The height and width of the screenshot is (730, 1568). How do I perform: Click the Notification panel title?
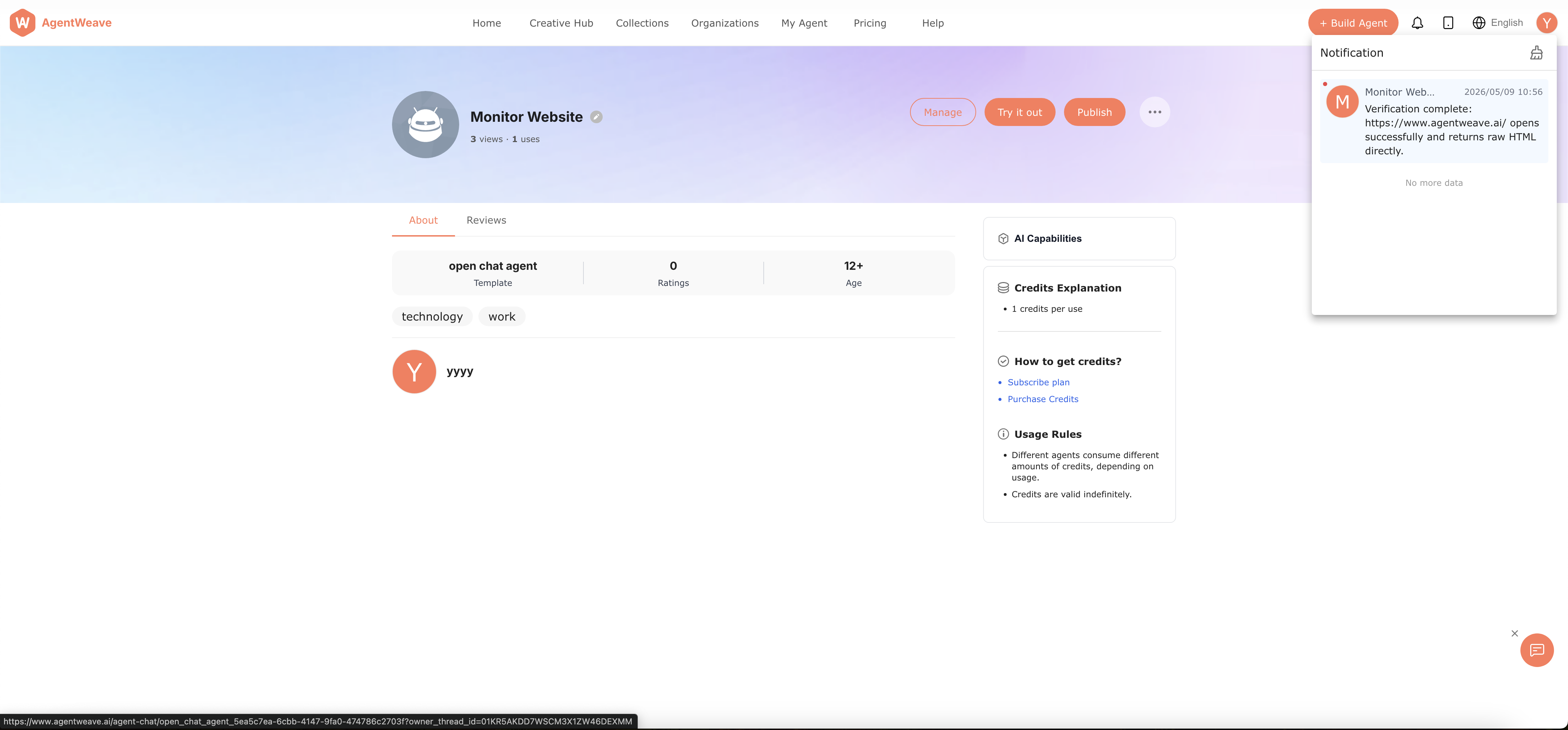click(1351, 53)
